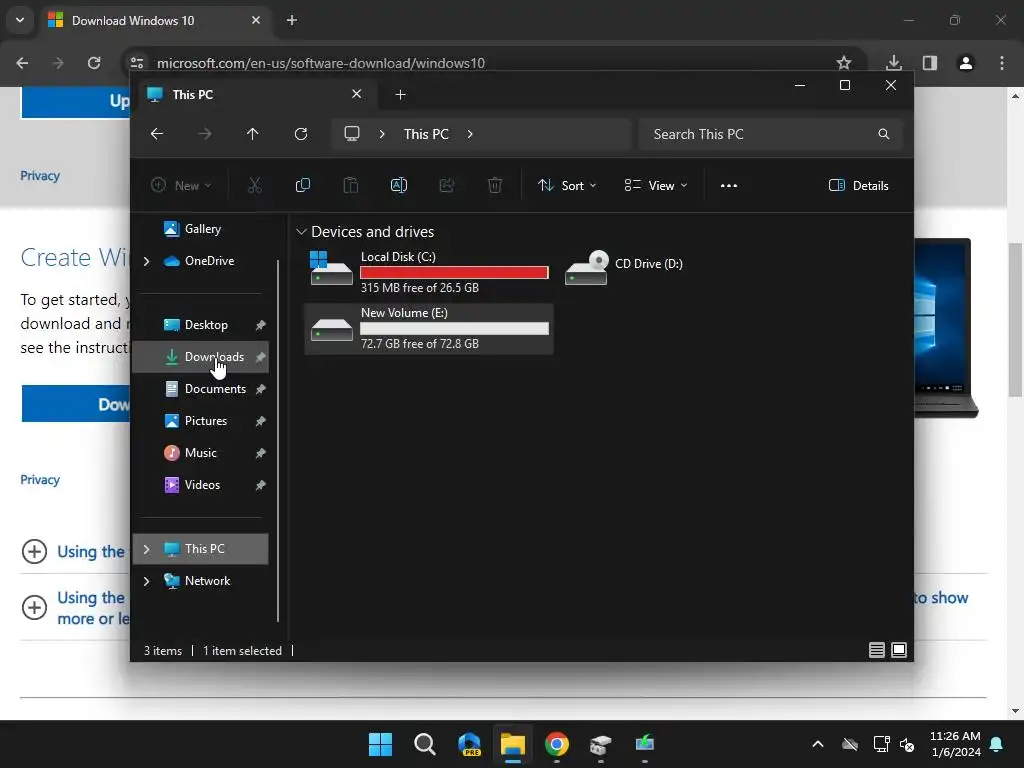Image resolution: width=1024 pixels, height=768 pixels.
Task: Open Chrome side panel icon
Action: 930,63
